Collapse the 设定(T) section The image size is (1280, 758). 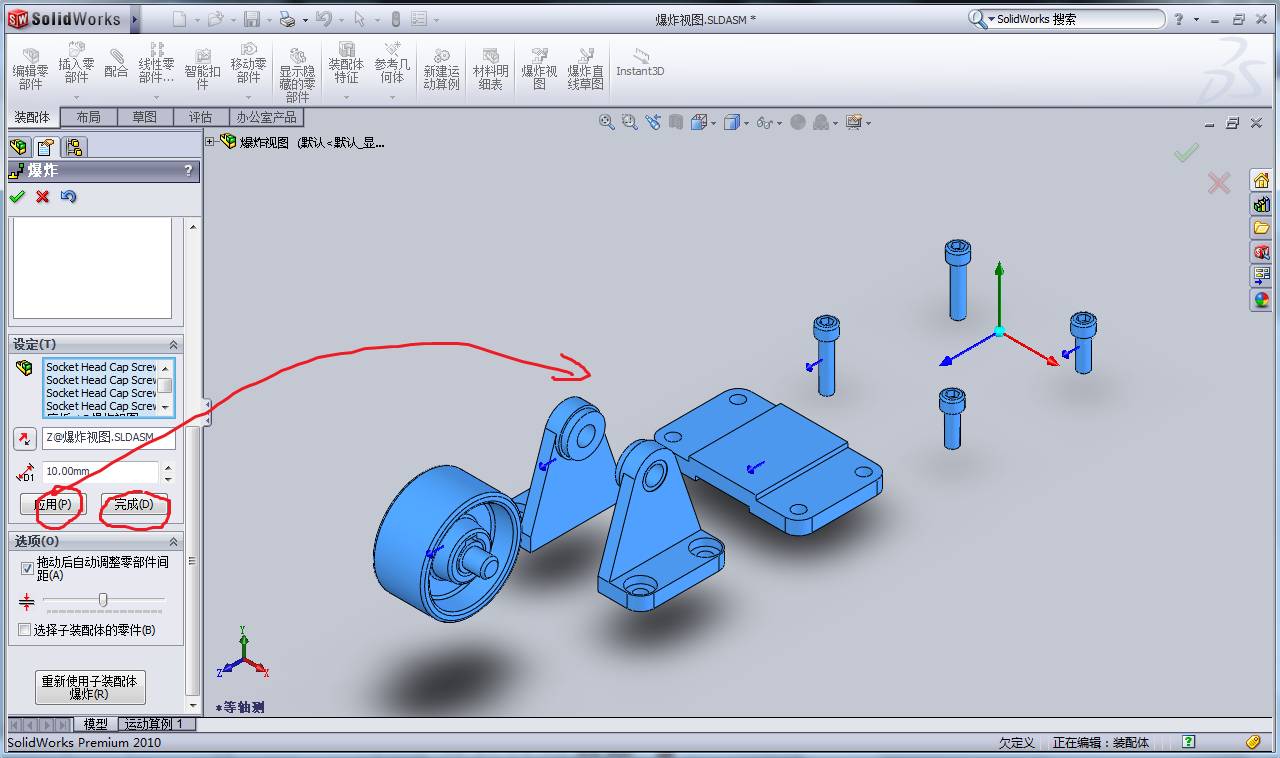[174, 344]
